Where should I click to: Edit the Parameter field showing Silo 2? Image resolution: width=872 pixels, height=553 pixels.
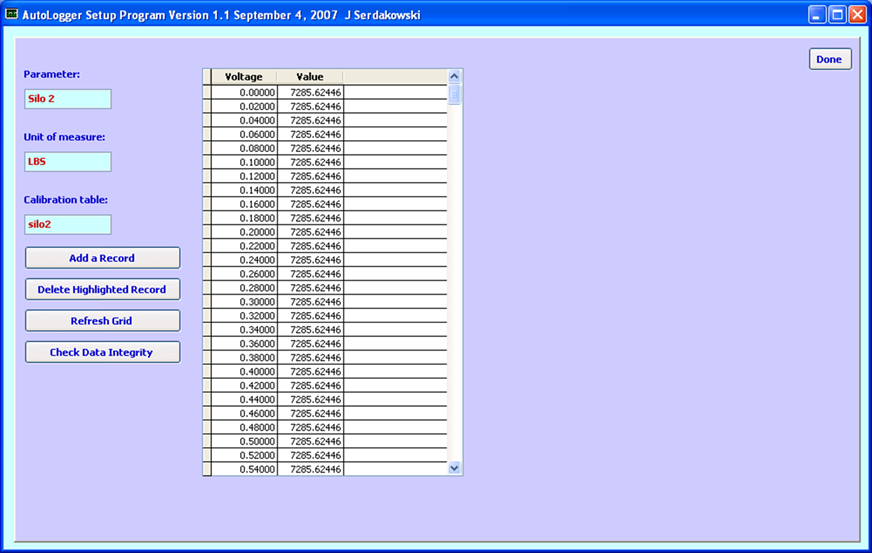[x=67, y=99]
